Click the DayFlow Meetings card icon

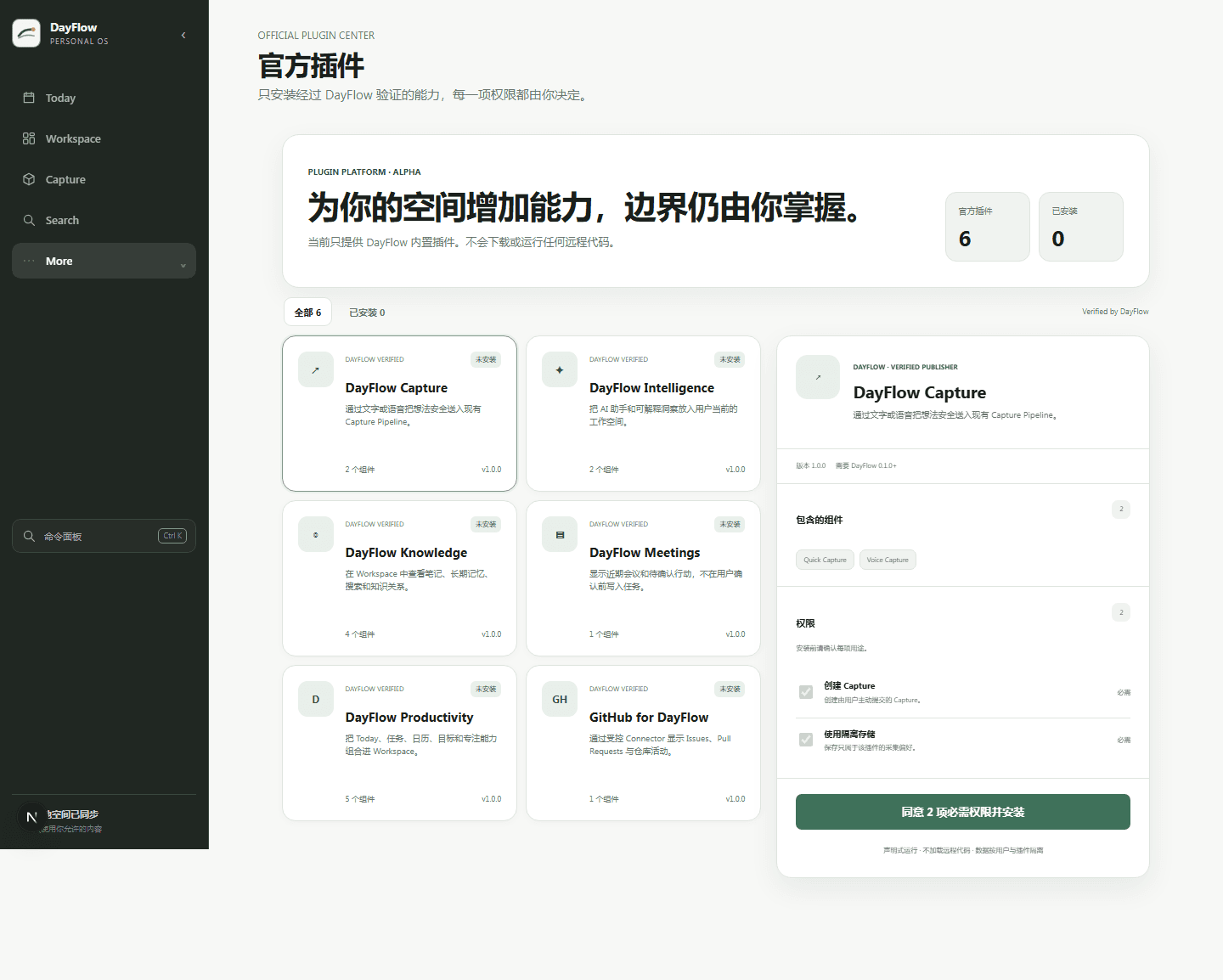coord(560,535)
